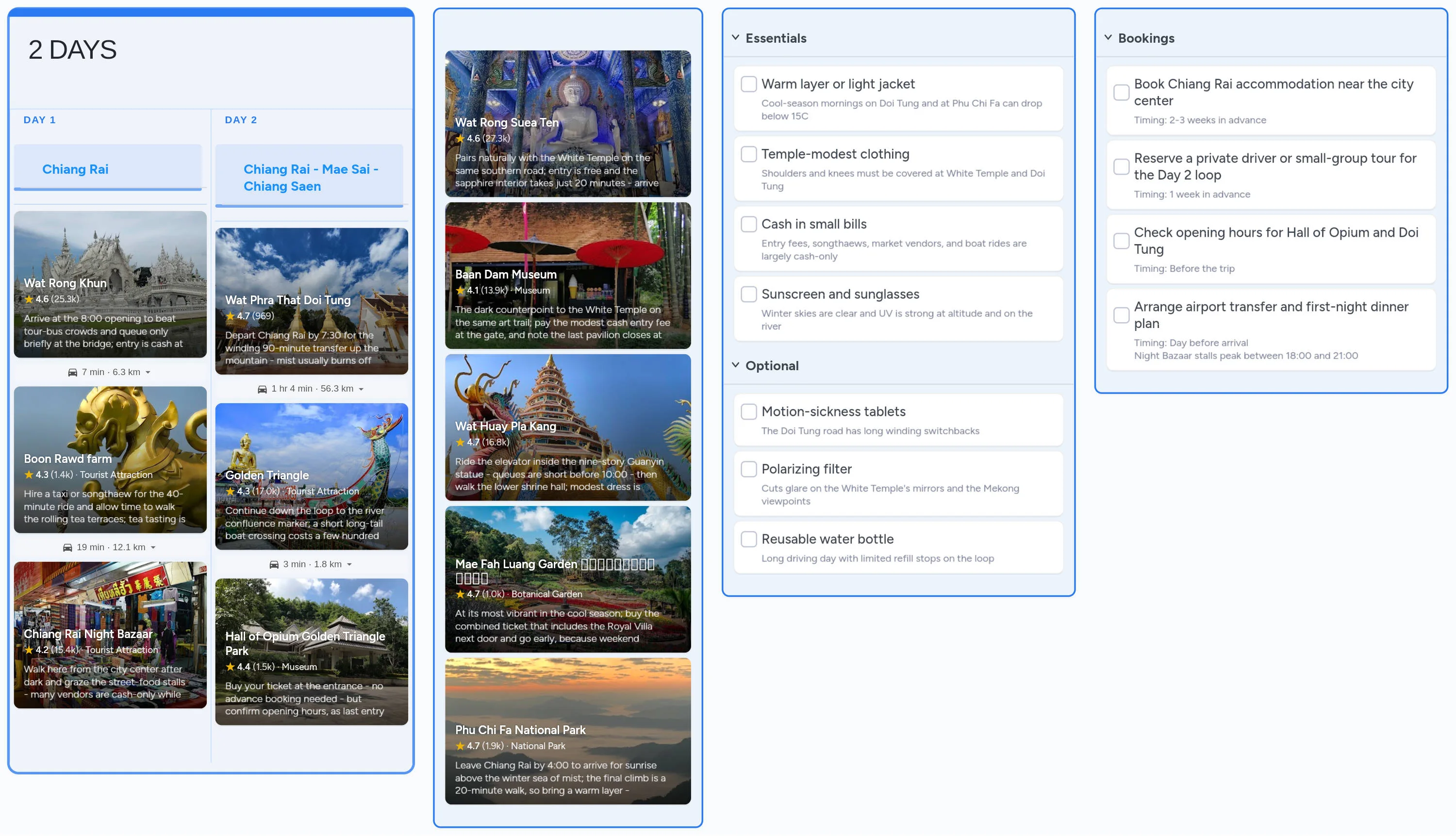The width and height of the screenshot is (1456, 836).
Task: Click the 2 DAYS heading
Action: click(x=72, y=50)
